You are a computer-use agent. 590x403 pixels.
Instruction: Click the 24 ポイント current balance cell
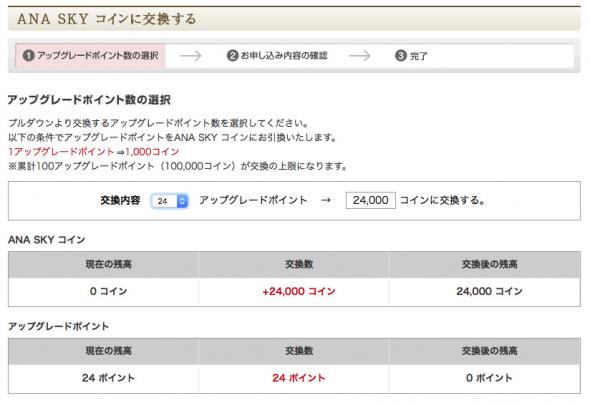108,378
